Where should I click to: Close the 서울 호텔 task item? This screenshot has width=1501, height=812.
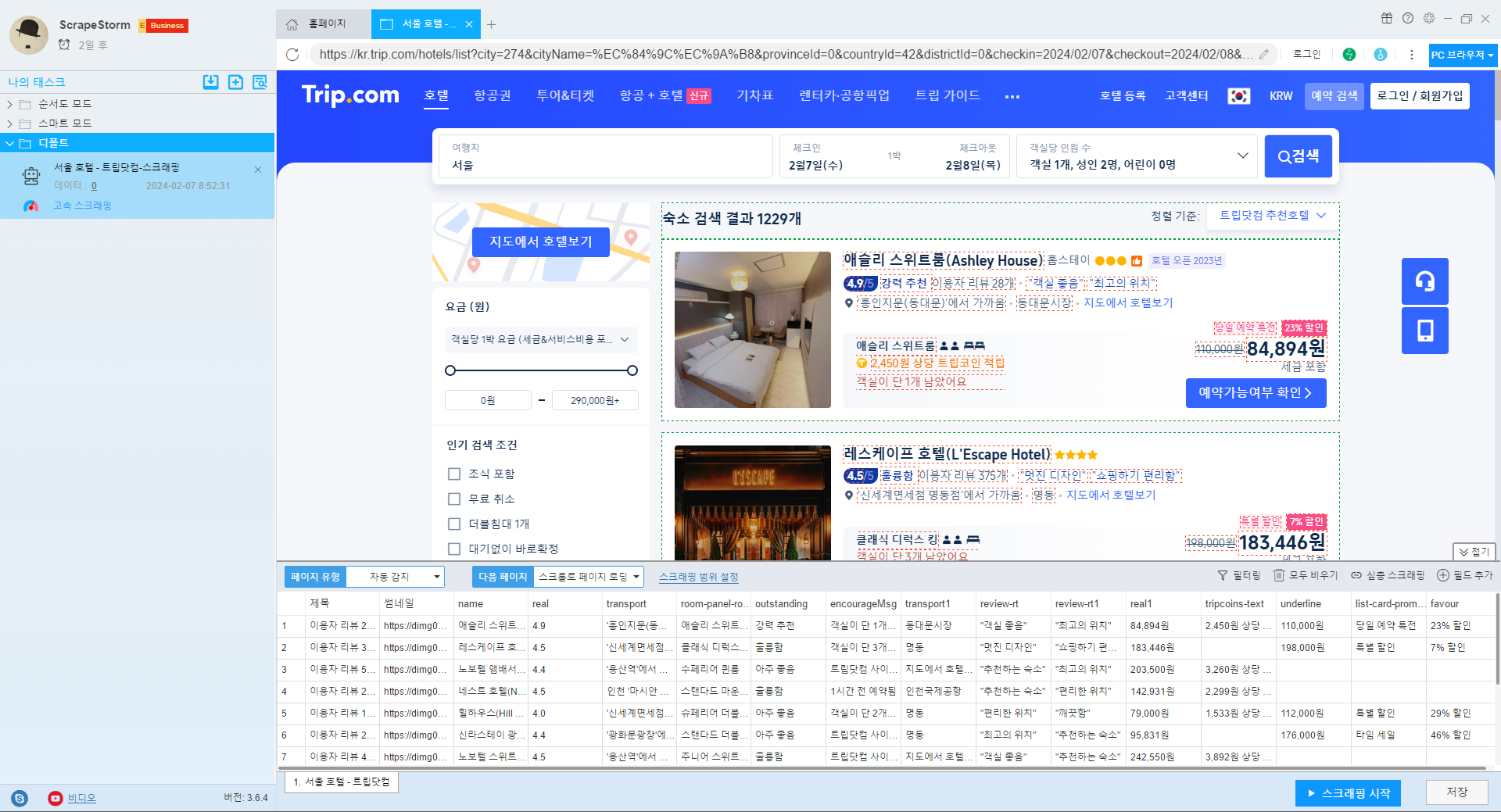(258, 170)
